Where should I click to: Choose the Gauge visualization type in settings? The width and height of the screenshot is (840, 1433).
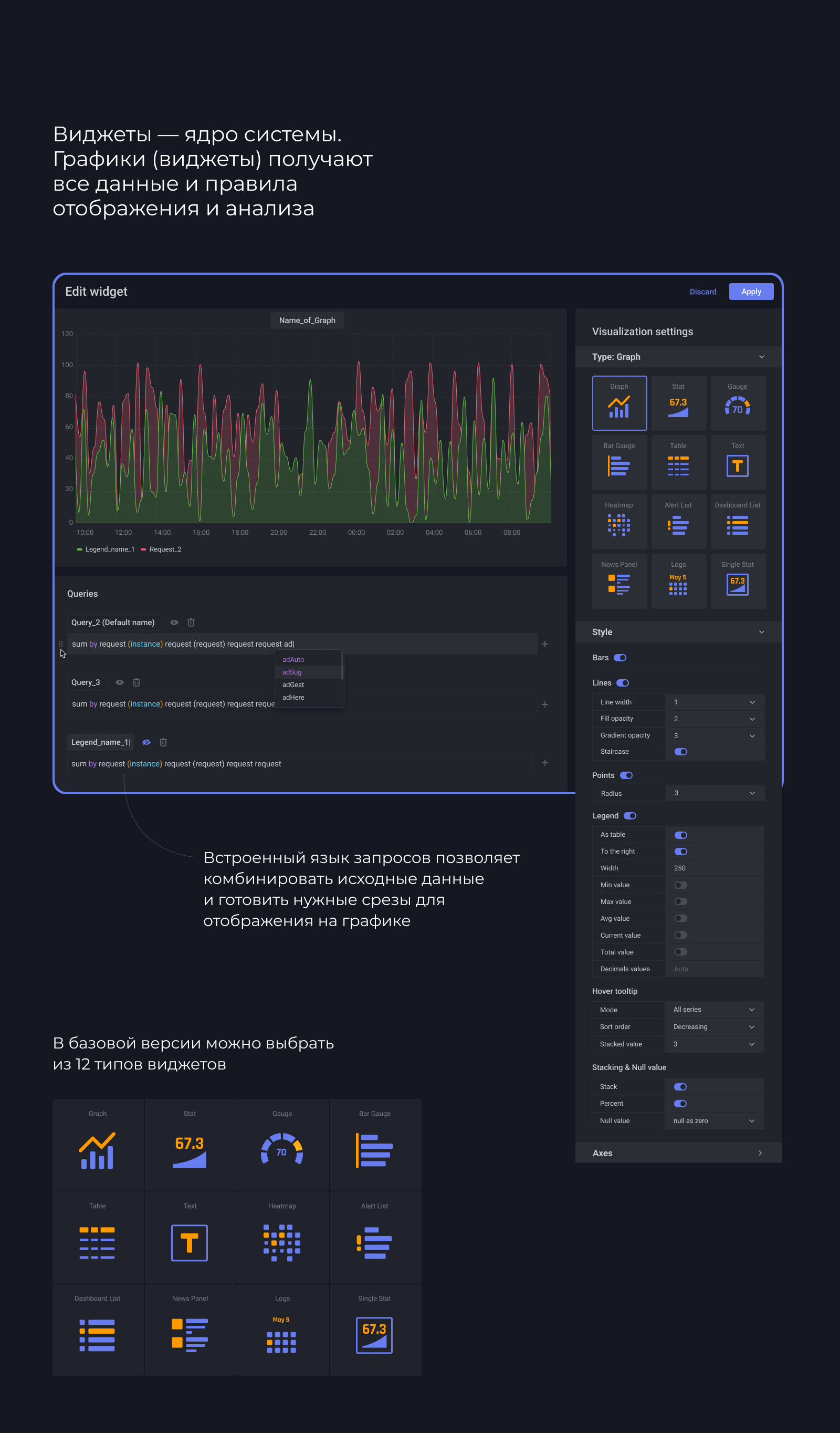(737, 403)
